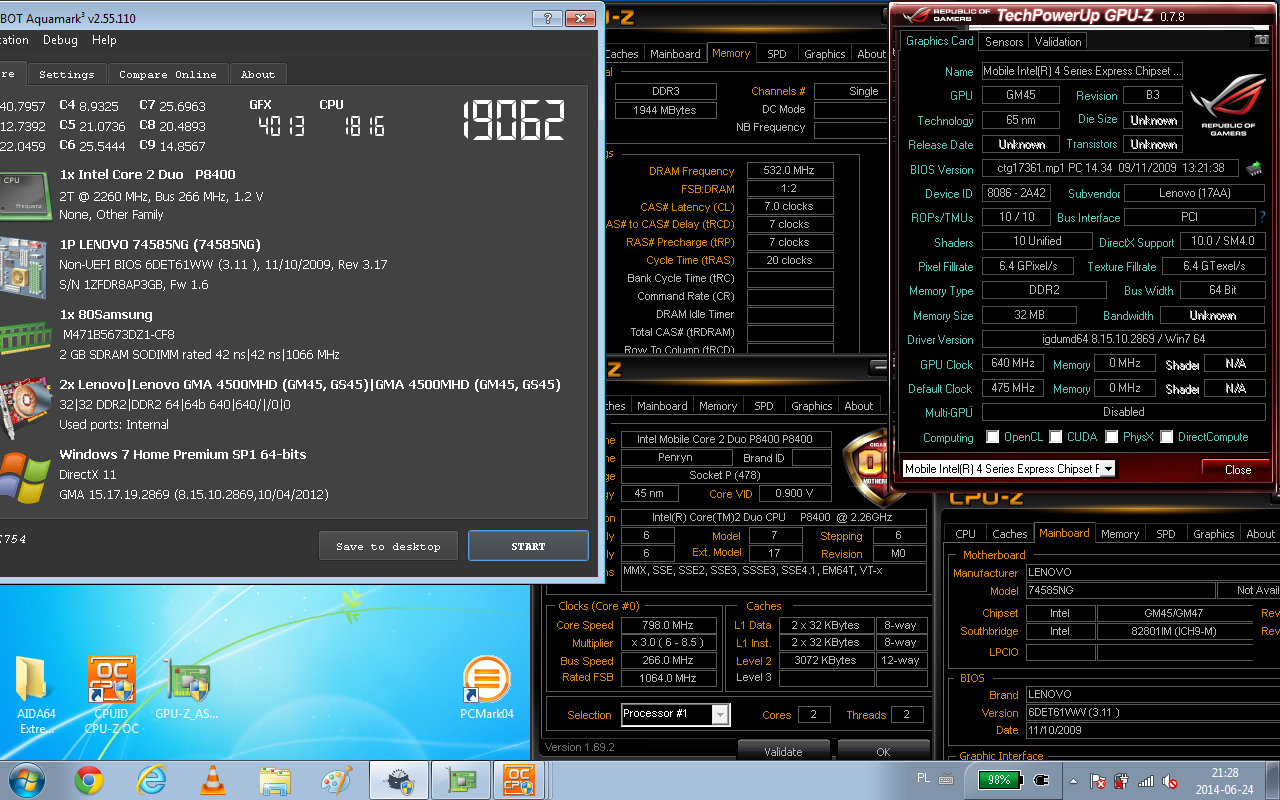Open the Windows Start menu
Screen dimensions: 1280x800
[x=25, y=779]
